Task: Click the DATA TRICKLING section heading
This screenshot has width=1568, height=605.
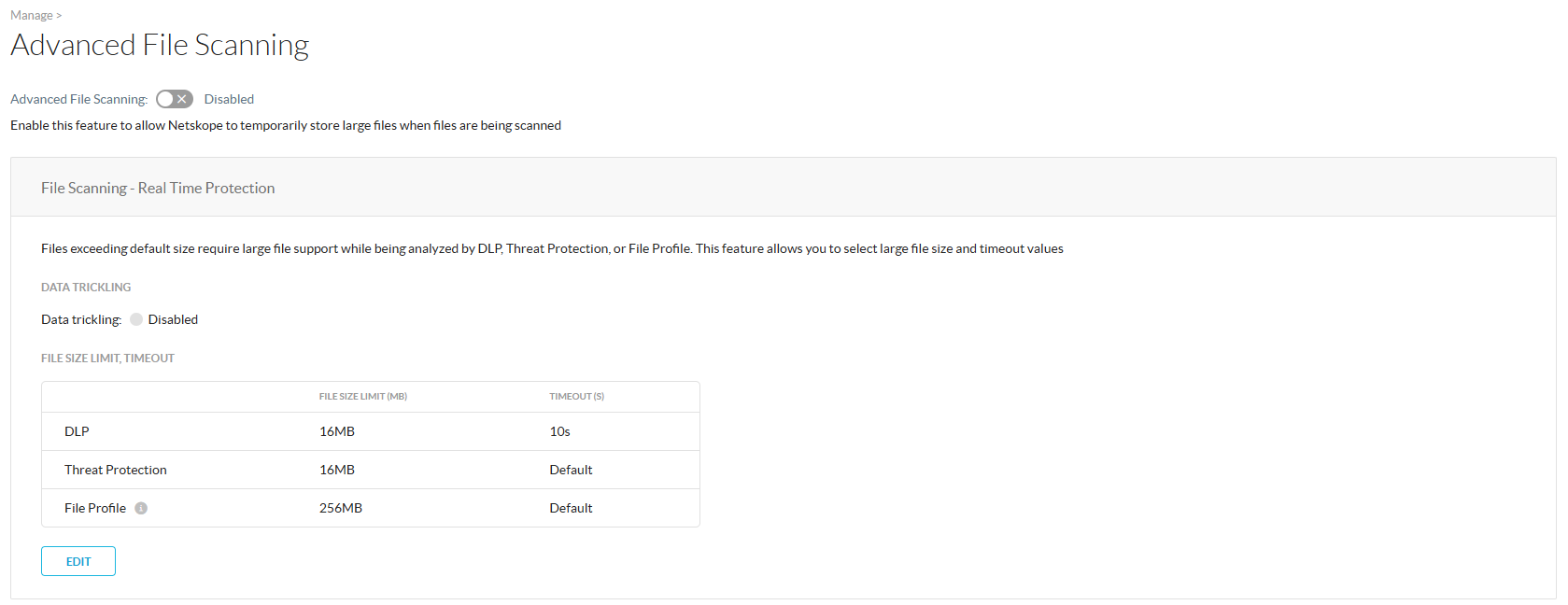Action: click(x=86, y=288)
